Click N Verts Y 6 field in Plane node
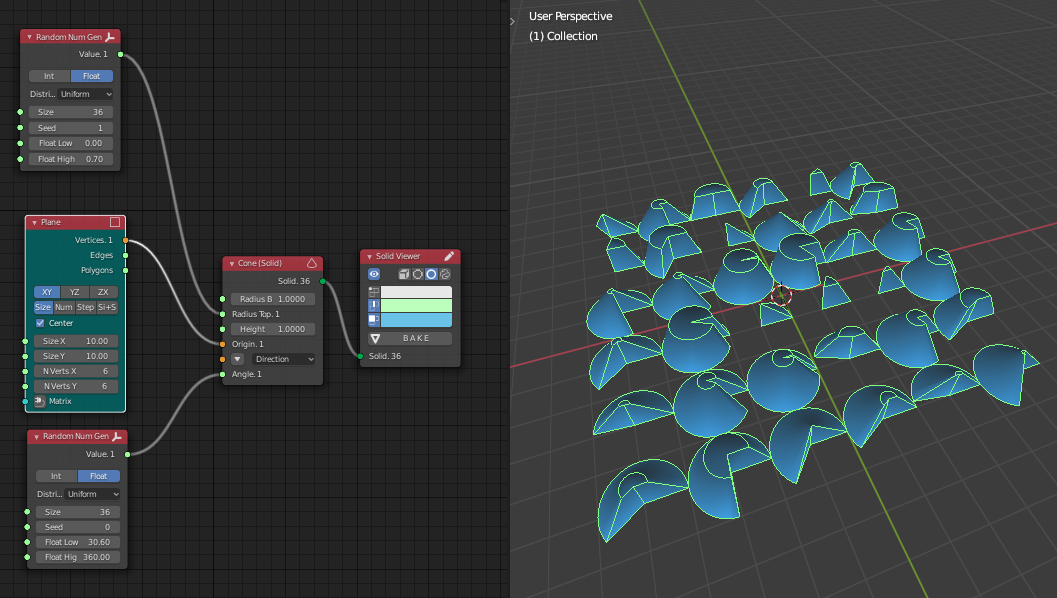1057x598 pixels. point(76,386)
